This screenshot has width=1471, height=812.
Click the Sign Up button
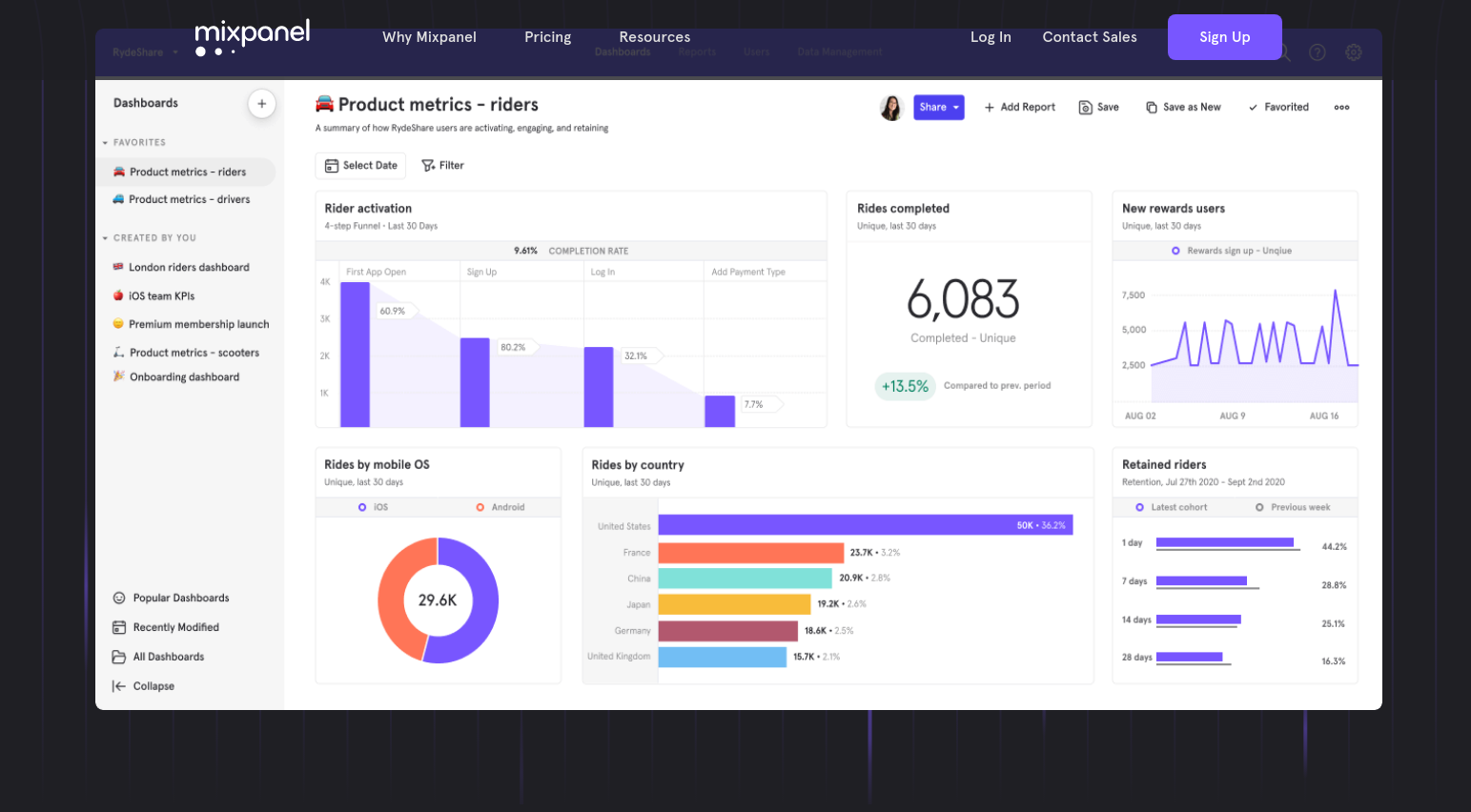(x=1224, y=37)
